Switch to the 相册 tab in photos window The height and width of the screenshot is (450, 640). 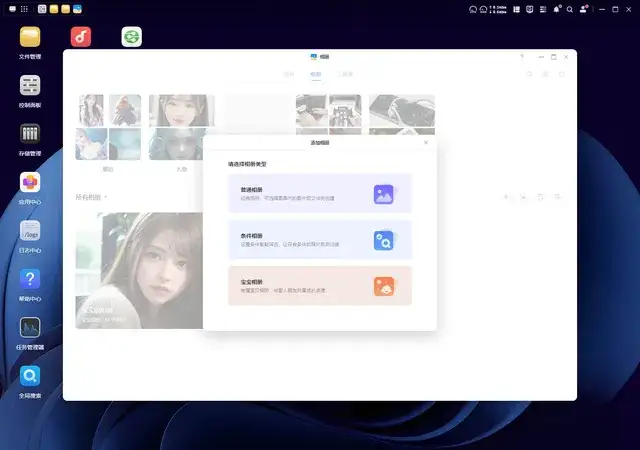(x=316, y=74)
